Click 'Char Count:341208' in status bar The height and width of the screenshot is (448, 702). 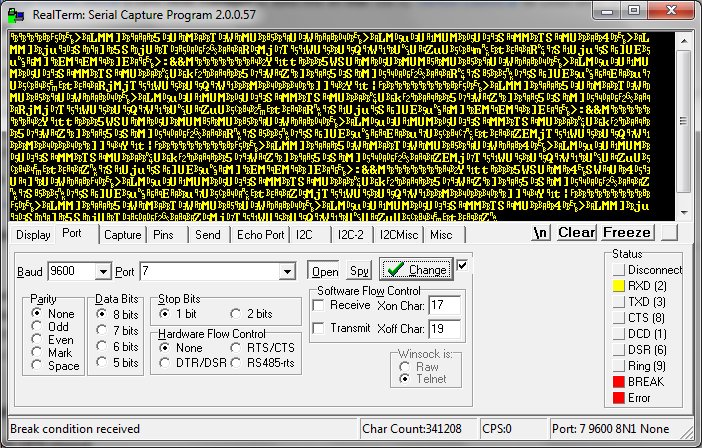tap(412, 429)
